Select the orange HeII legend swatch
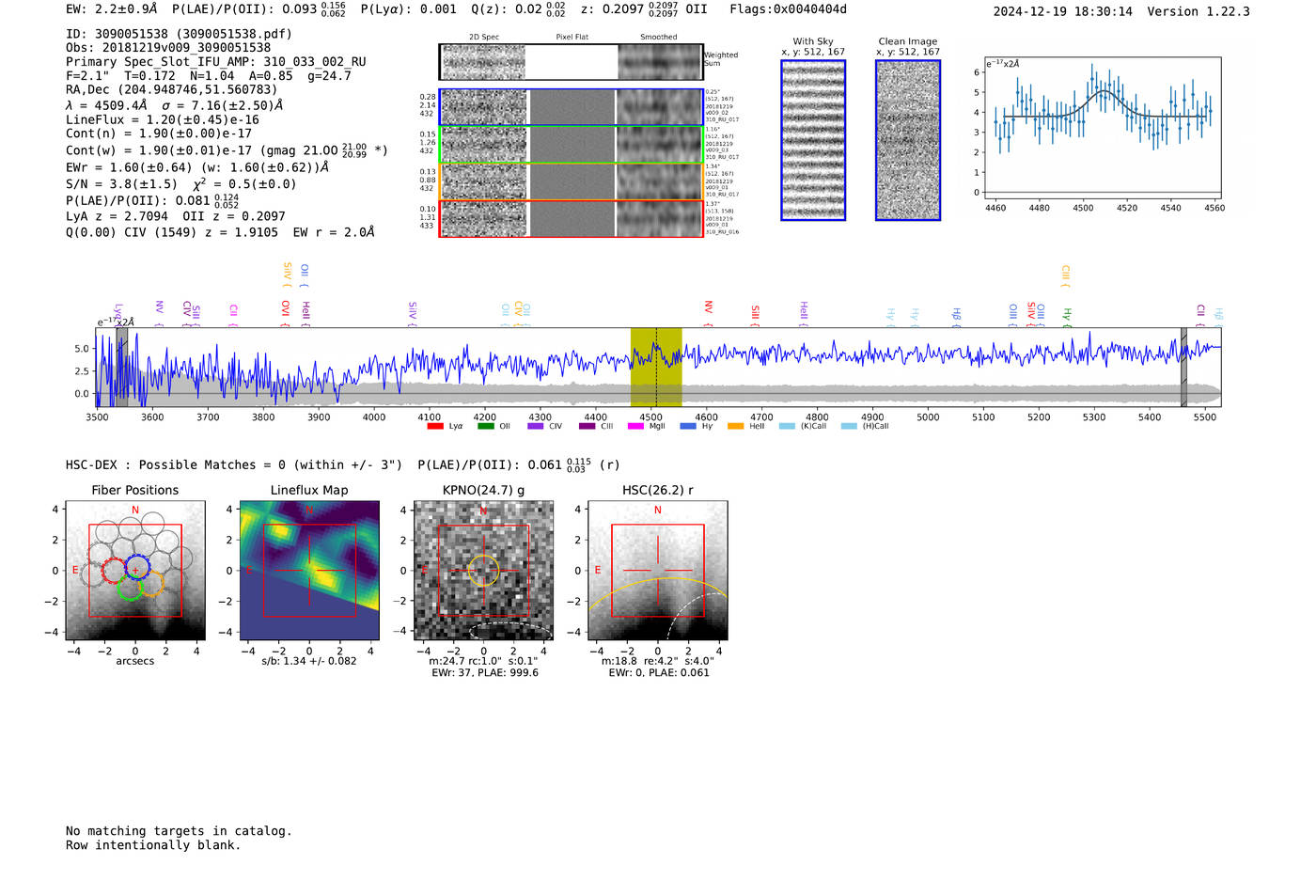The image size is (1316, 896). pos(735,426)
